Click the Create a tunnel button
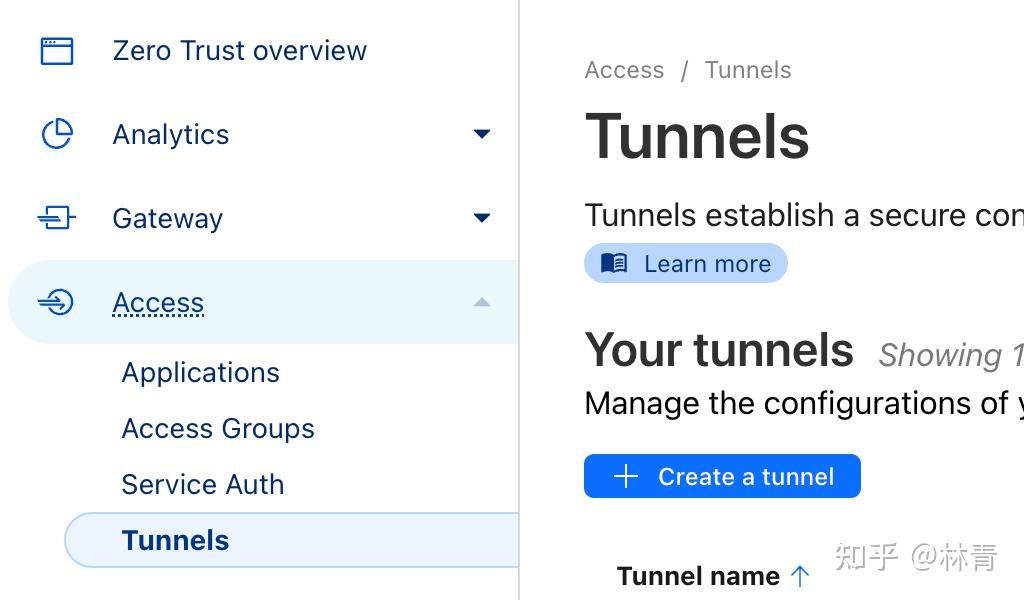The image size is (1024, 600). click(x=722, y=477)
